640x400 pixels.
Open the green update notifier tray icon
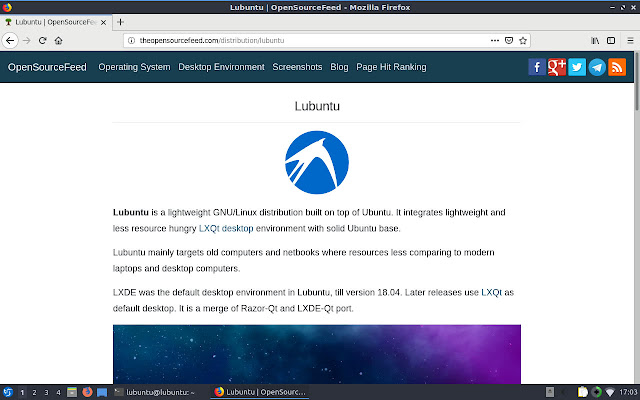click(x=596, y=392)
